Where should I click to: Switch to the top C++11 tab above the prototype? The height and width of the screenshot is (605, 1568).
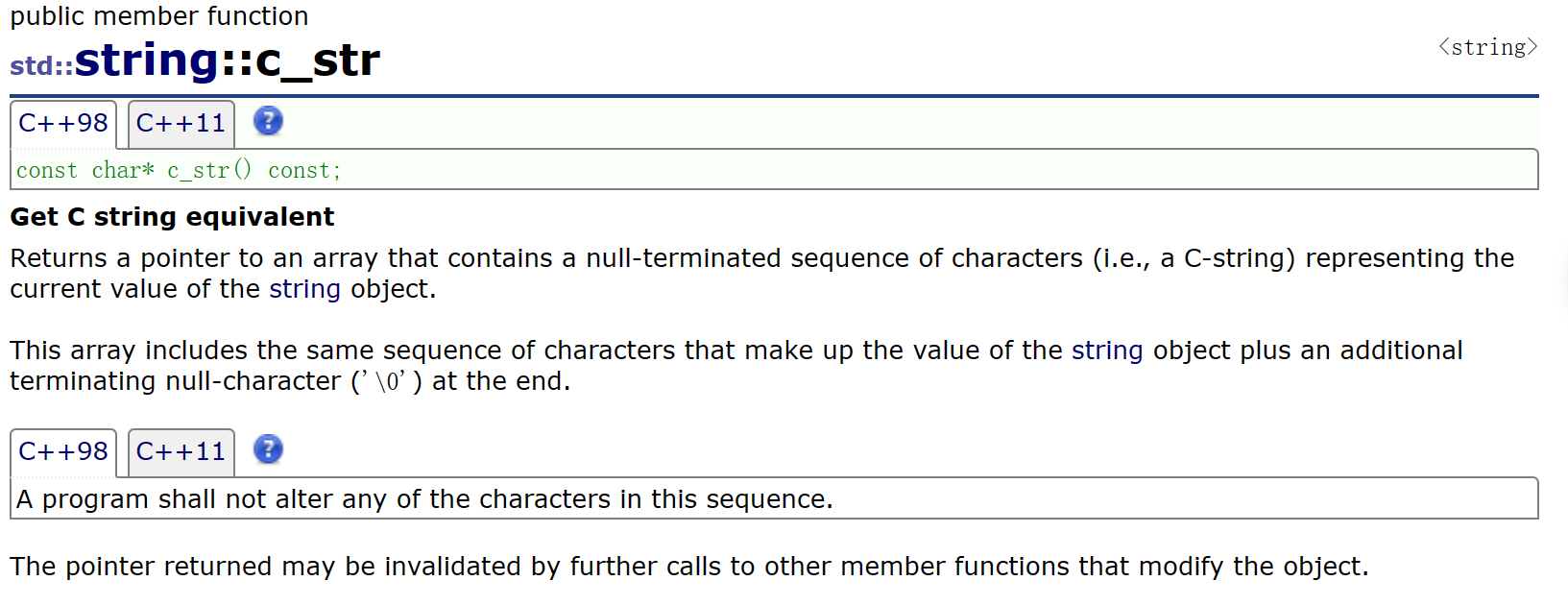coord(181,124)
